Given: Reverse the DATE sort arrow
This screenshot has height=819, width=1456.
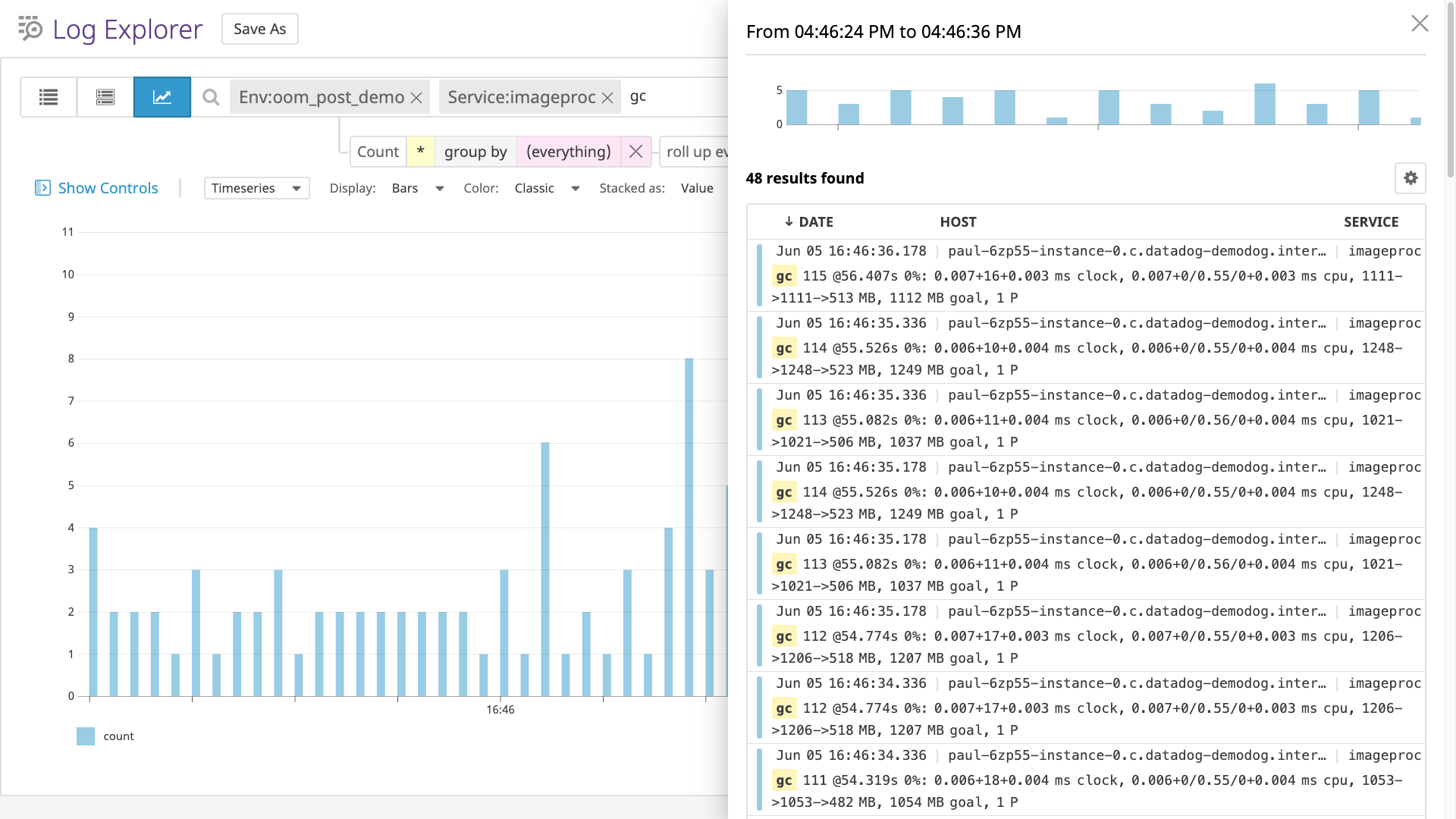Looking at the screenshot, I should tap(789, 221).
